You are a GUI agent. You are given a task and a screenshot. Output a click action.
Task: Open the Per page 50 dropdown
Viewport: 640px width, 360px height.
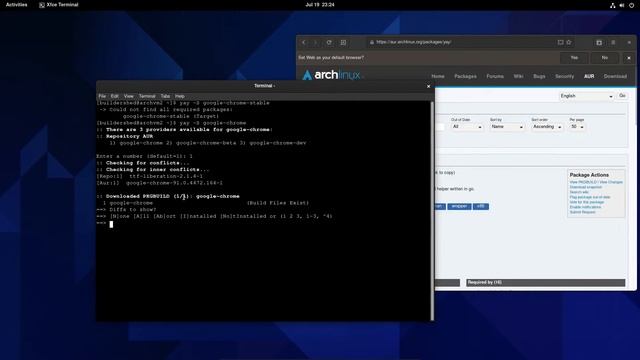577,127
